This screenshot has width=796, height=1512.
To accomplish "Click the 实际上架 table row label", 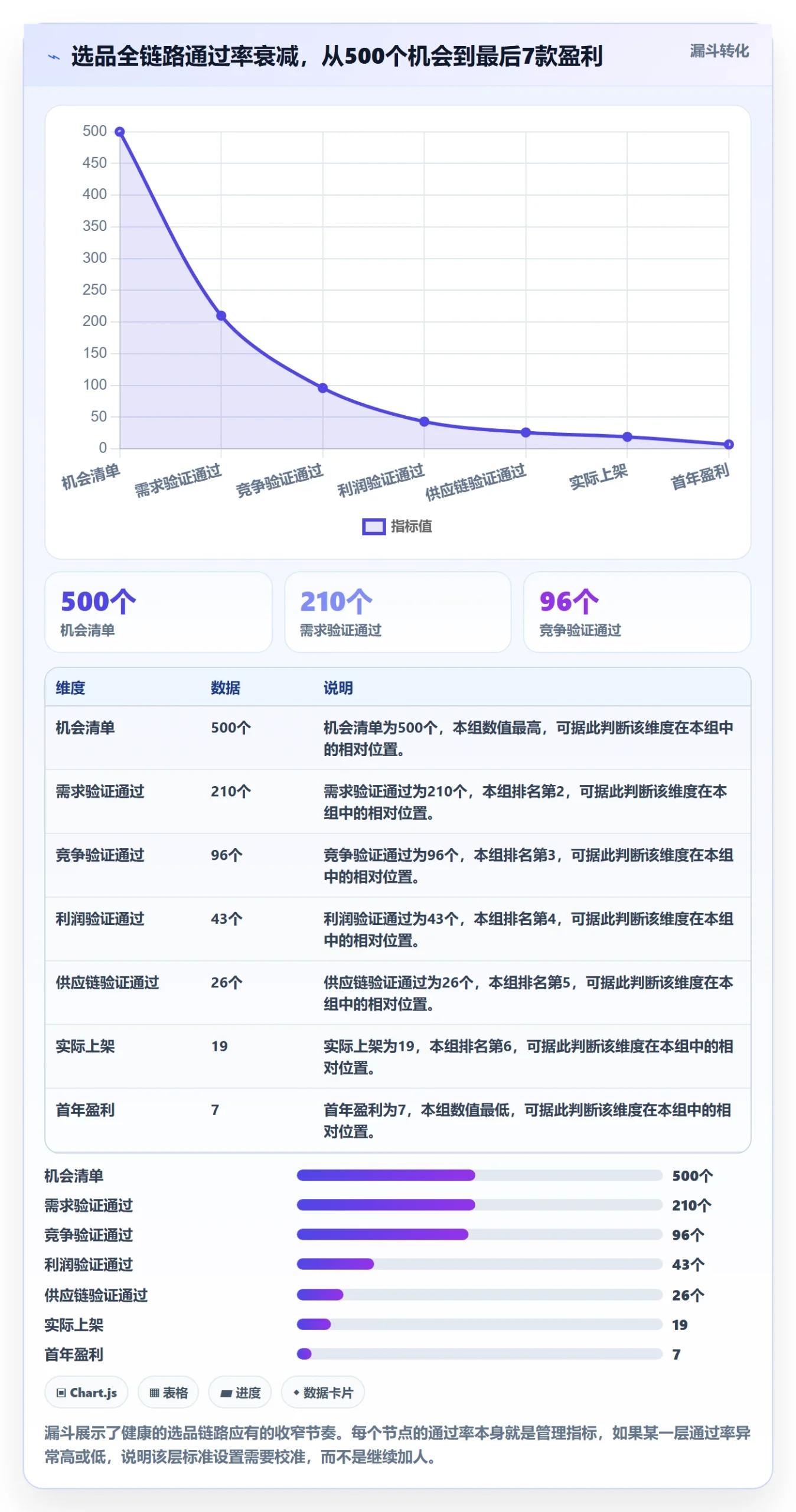I will pyautogui.click(x=85, y=1047).
